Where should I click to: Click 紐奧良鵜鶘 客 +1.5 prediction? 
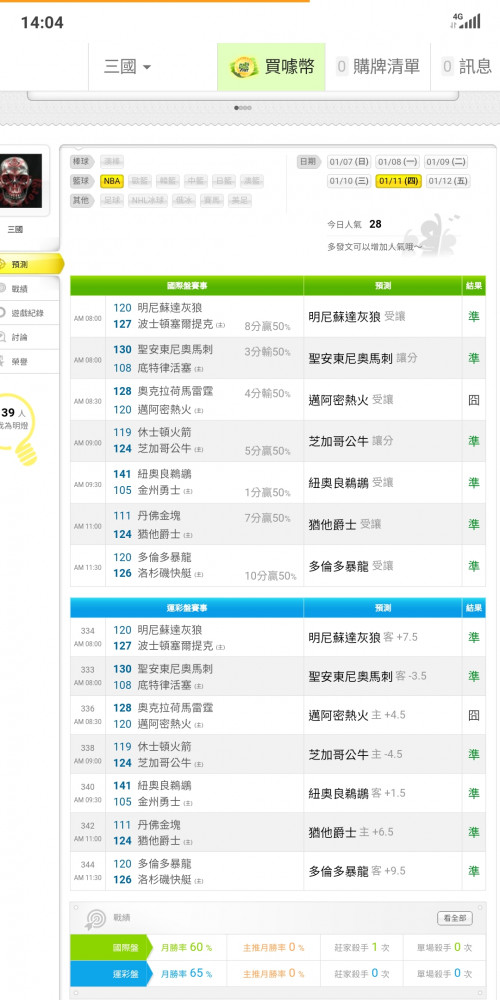tap(357, 793)
